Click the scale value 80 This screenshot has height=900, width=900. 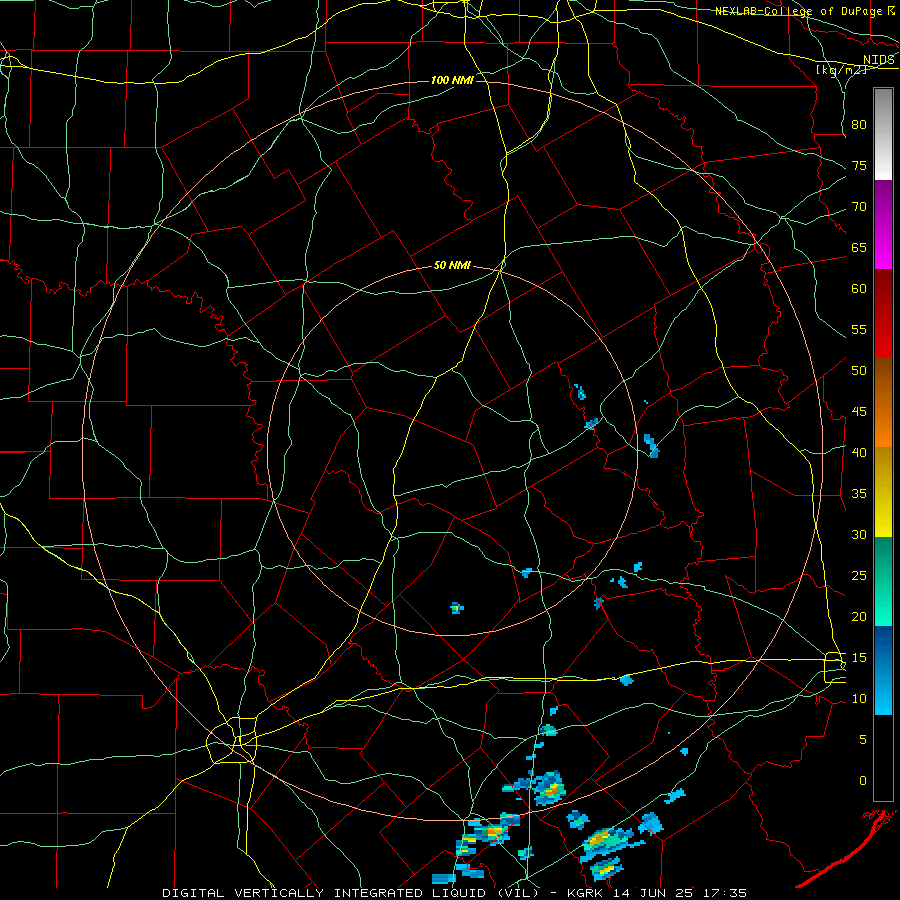click(x=859, y=125)
